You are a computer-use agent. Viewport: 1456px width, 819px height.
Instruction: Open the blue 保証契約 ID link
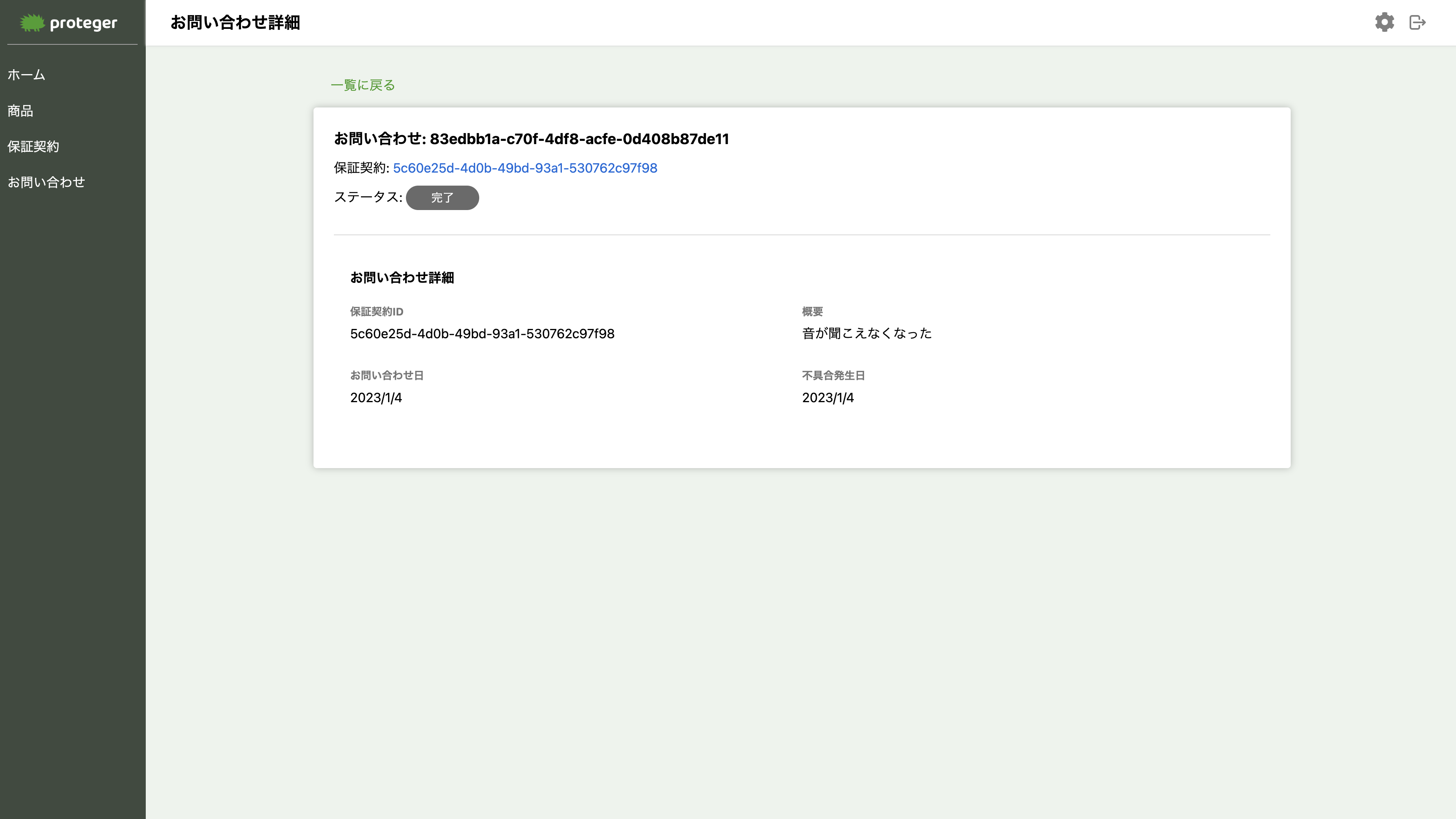(x=524, y=168)
